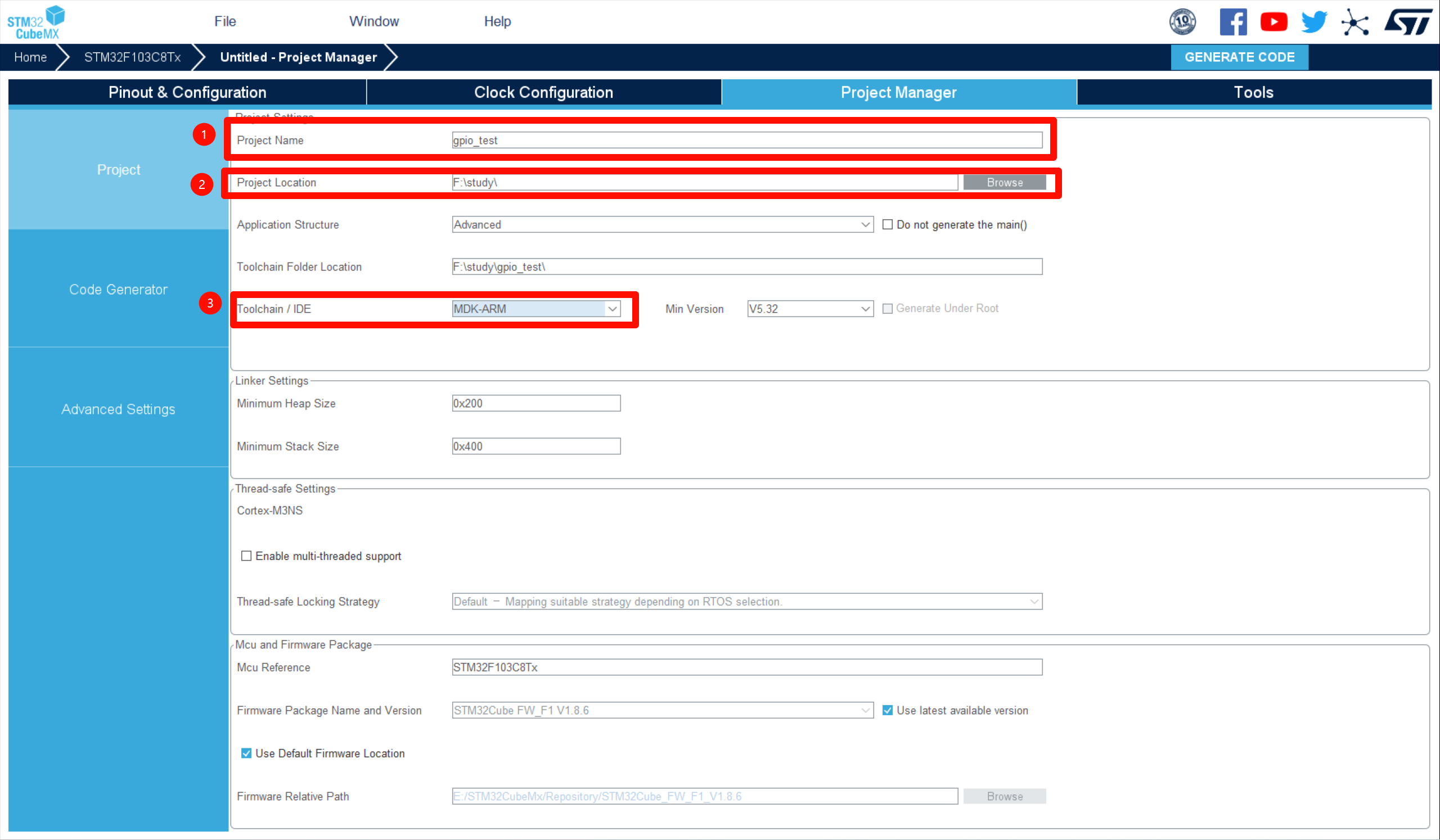
Task: Uncheck 'Use latest available version'
Action: 888,710
